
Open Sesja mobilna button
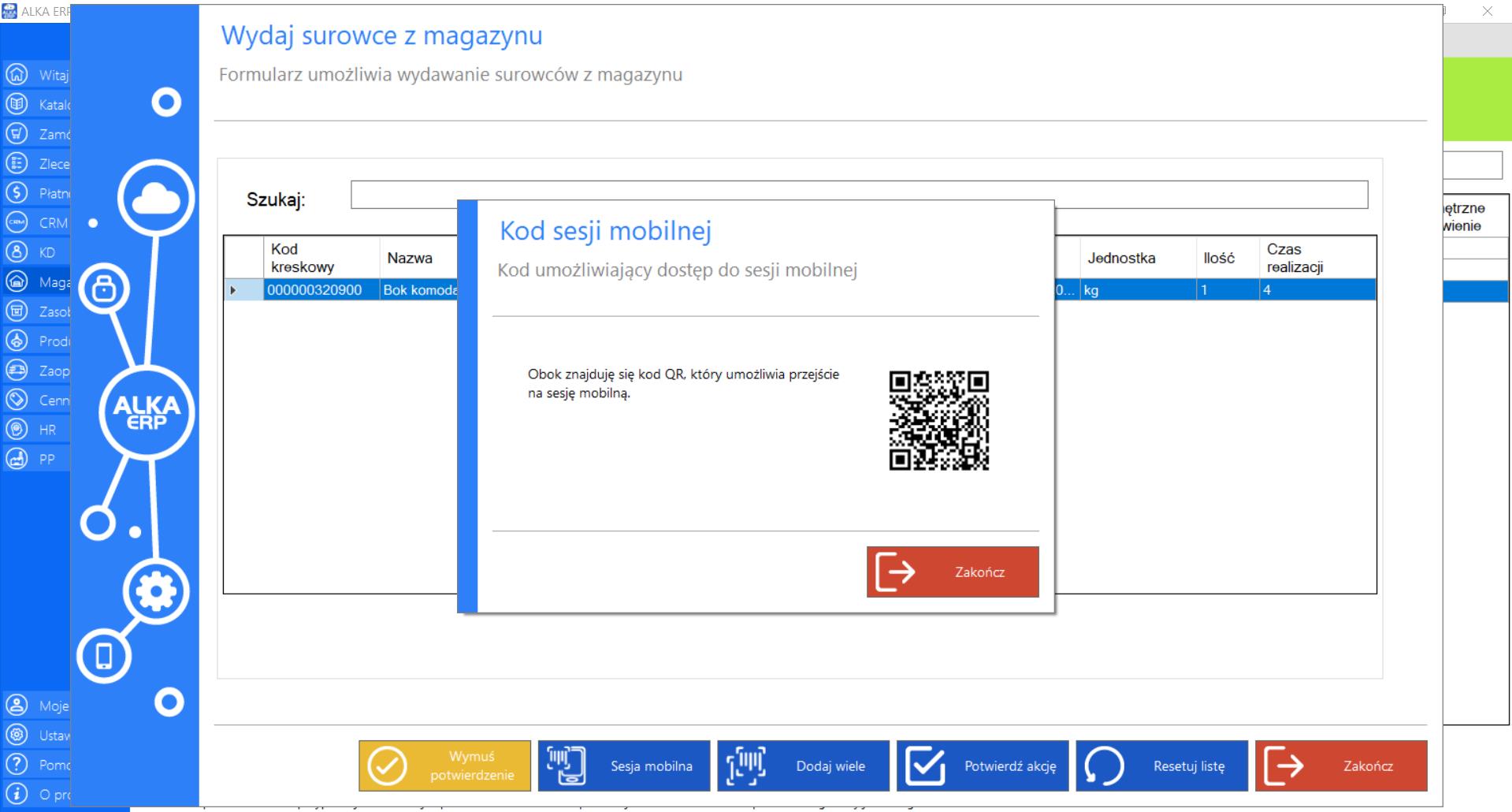624,765
